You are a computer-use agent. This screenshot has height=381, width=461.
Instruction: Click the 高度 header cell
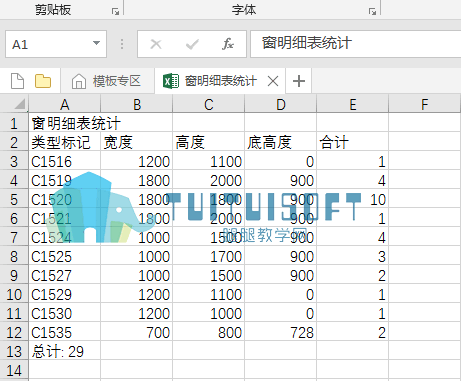[x=209, y=142]
